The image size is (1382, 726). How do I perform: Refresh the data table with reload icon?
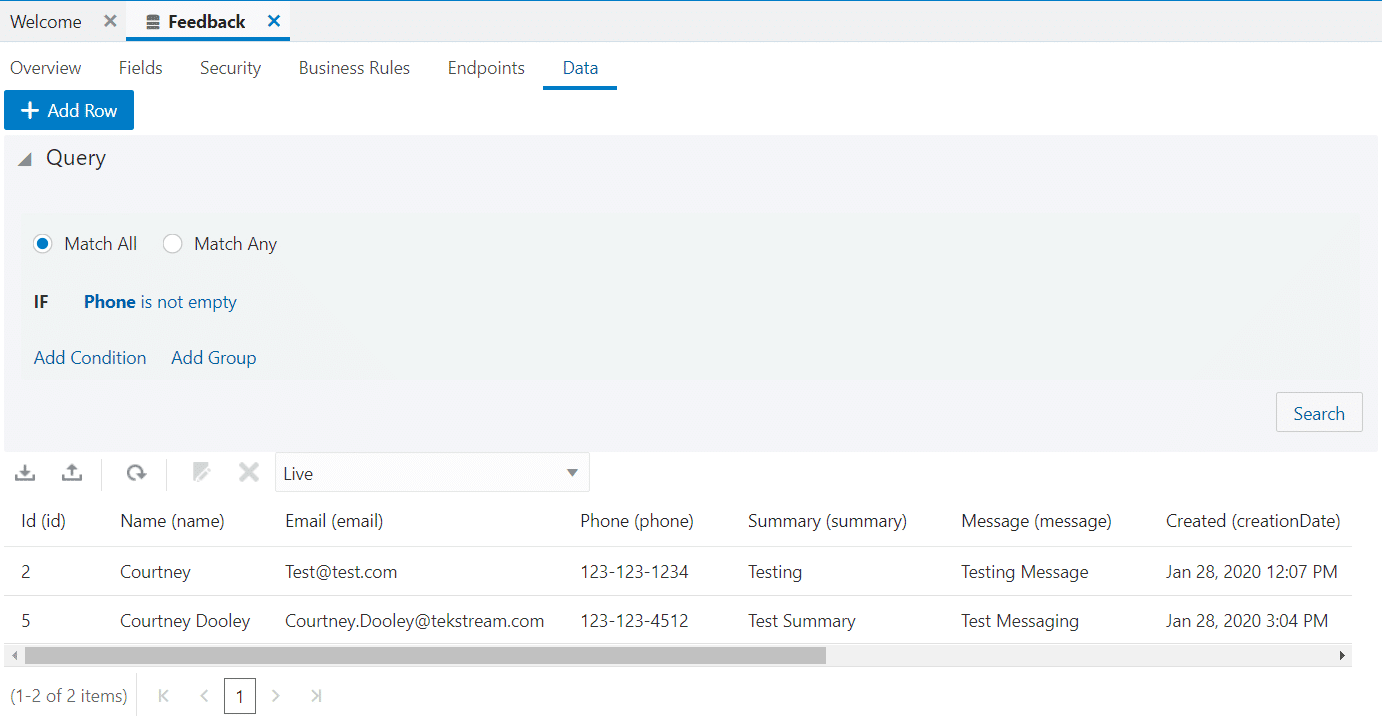[136, 473]
